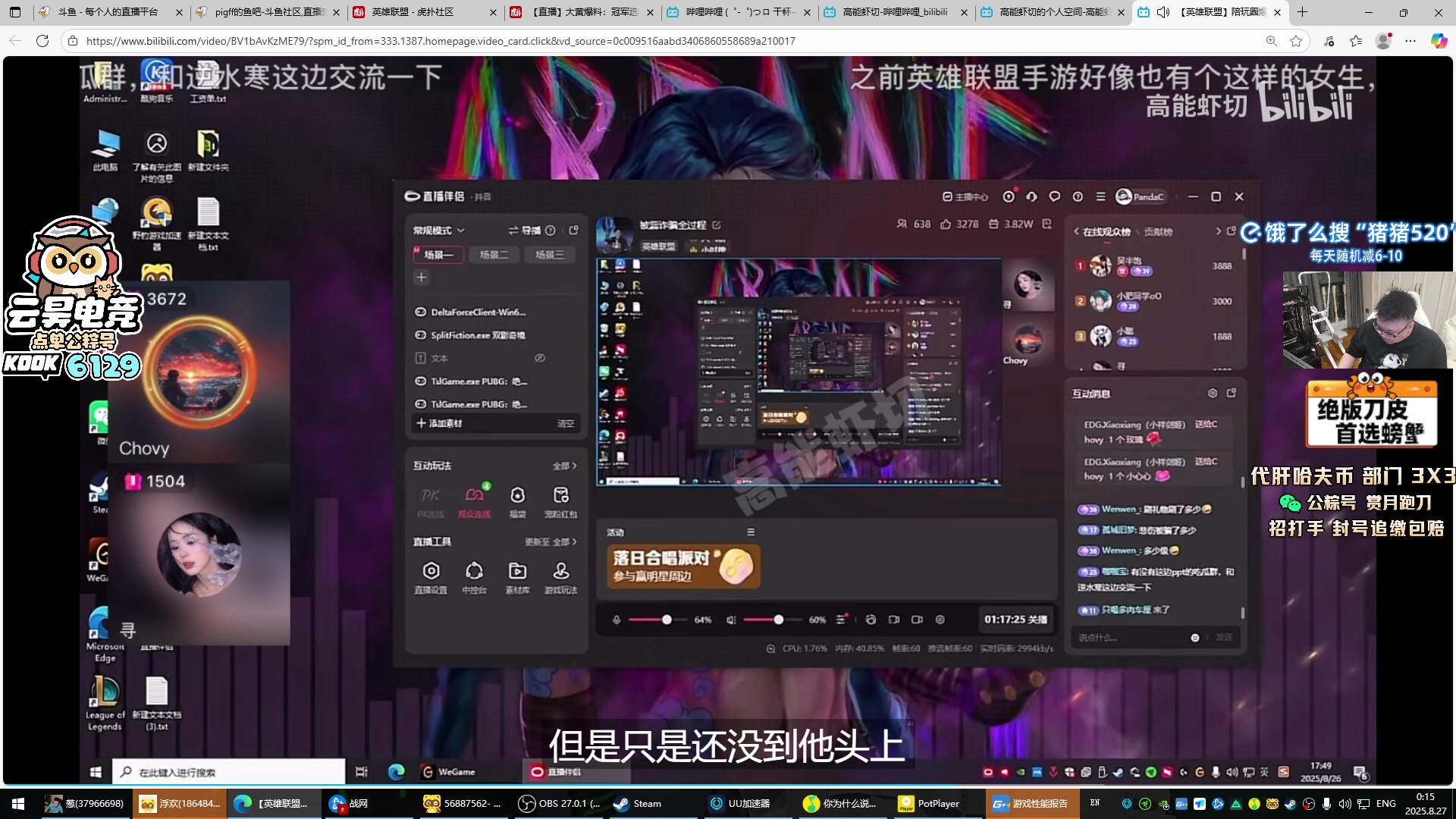The height and width of the screenshot is (819, 1456).
Task: Click the PK连线 interaction icon
Action: [430, 502]
